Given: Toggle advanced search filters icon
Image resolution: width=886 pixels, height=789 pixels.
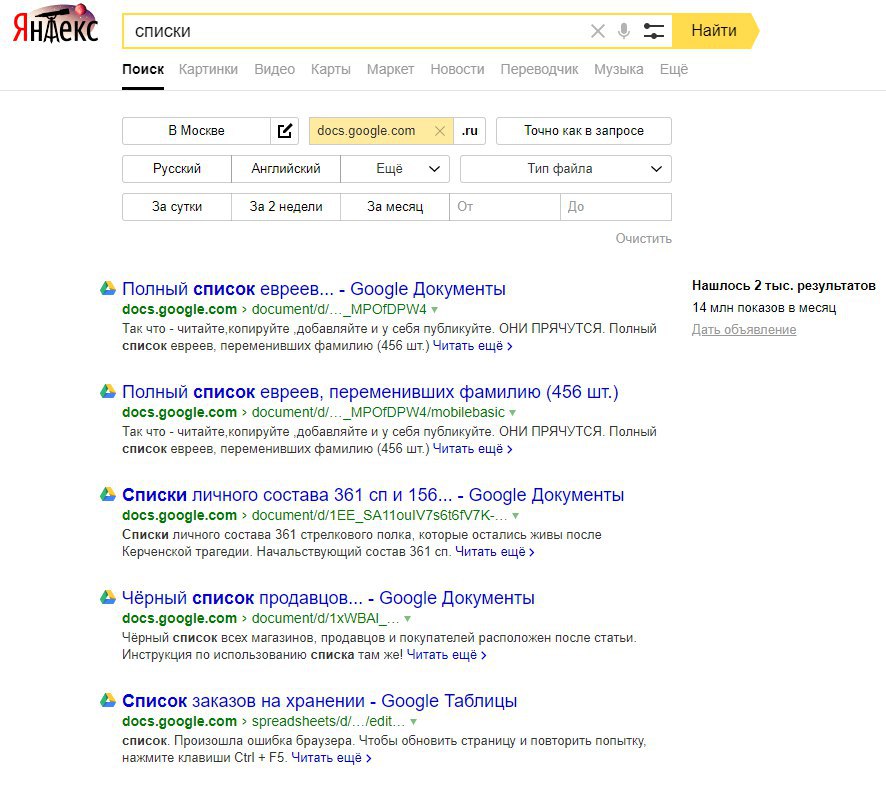Looking at the screenshot, I should (654, 31).
